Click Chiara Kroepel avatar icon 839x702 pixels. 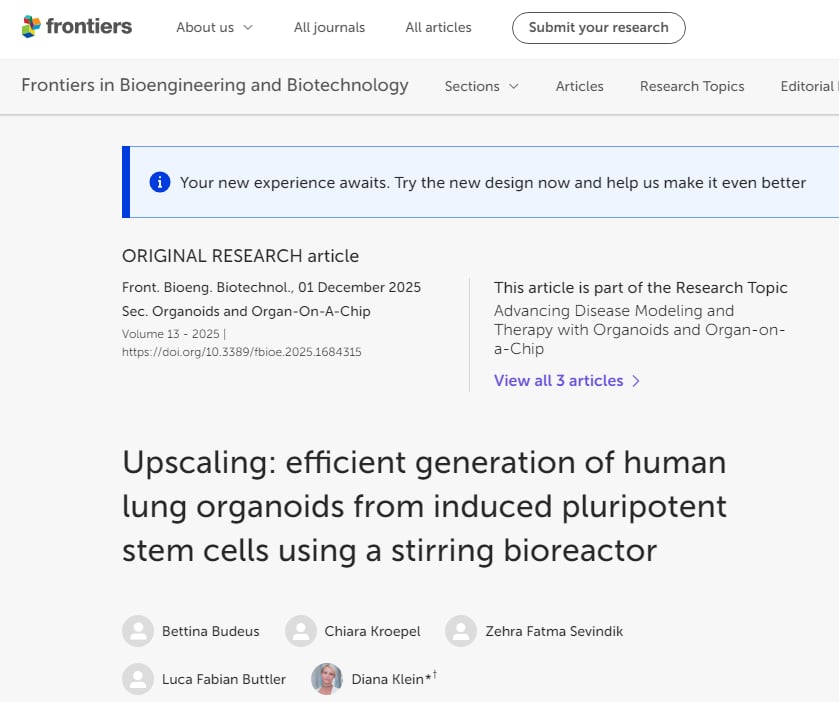click(x=300, y=631)
